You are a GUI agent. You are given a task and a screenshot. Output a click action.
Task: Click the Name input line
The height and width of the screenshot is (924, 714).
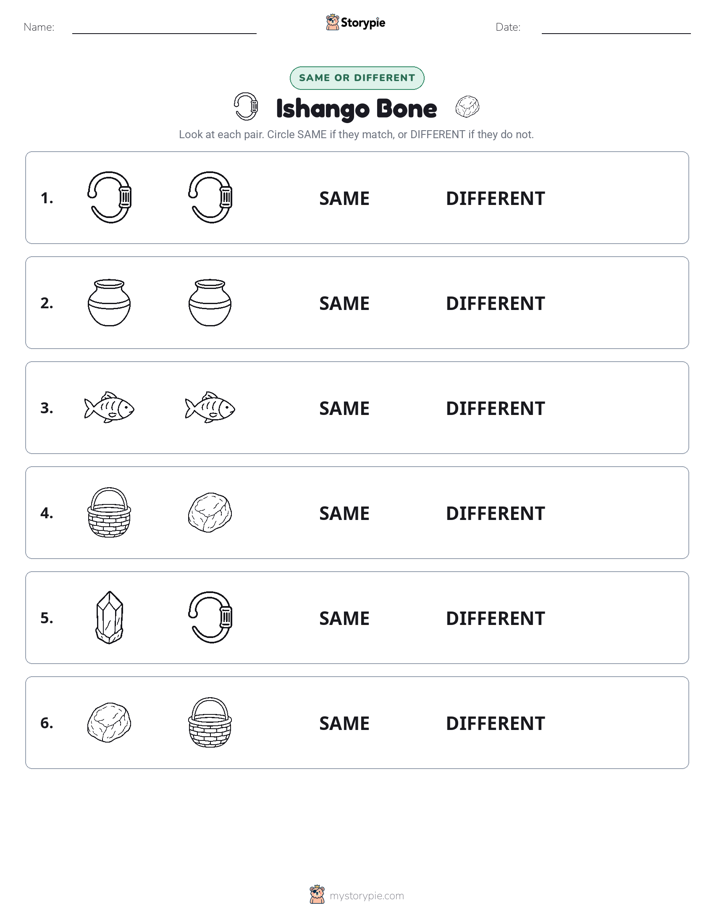click(x=164, y=33)
